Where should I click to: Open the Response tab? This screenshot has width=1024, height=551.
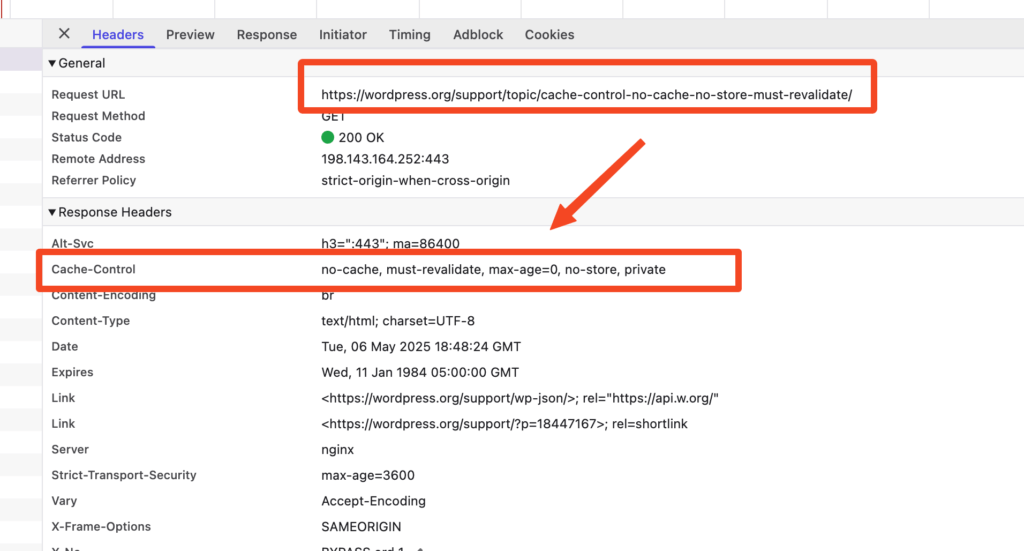coord(266,35)
